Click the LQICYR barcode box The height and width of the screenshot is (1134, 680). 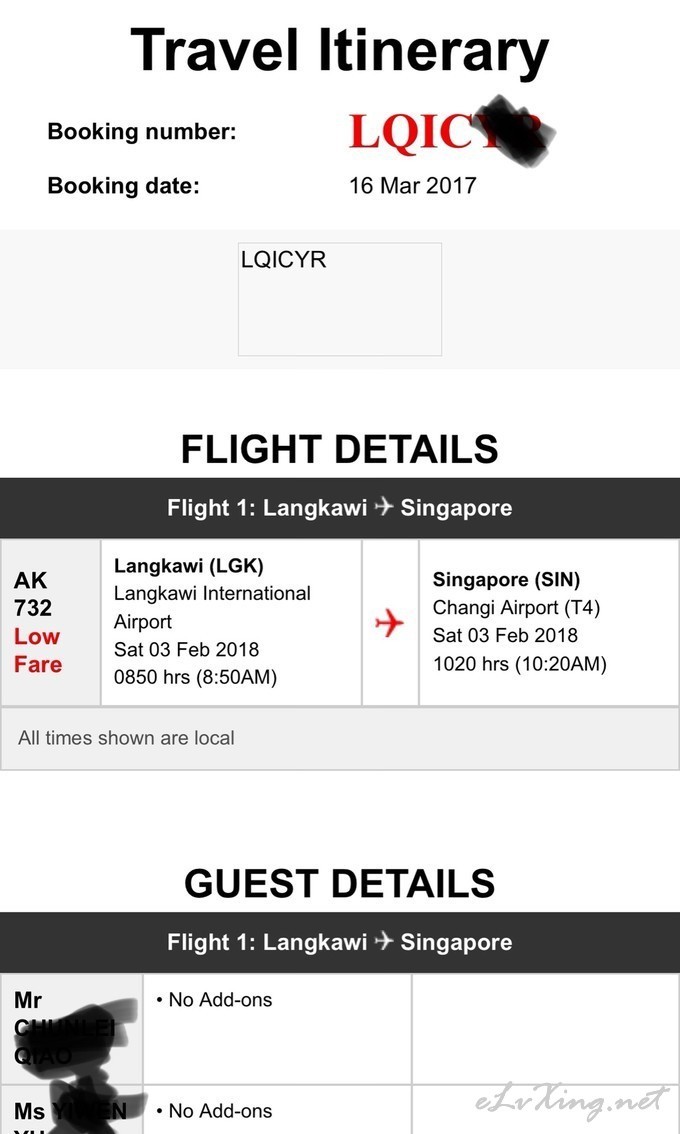point(340,299)
